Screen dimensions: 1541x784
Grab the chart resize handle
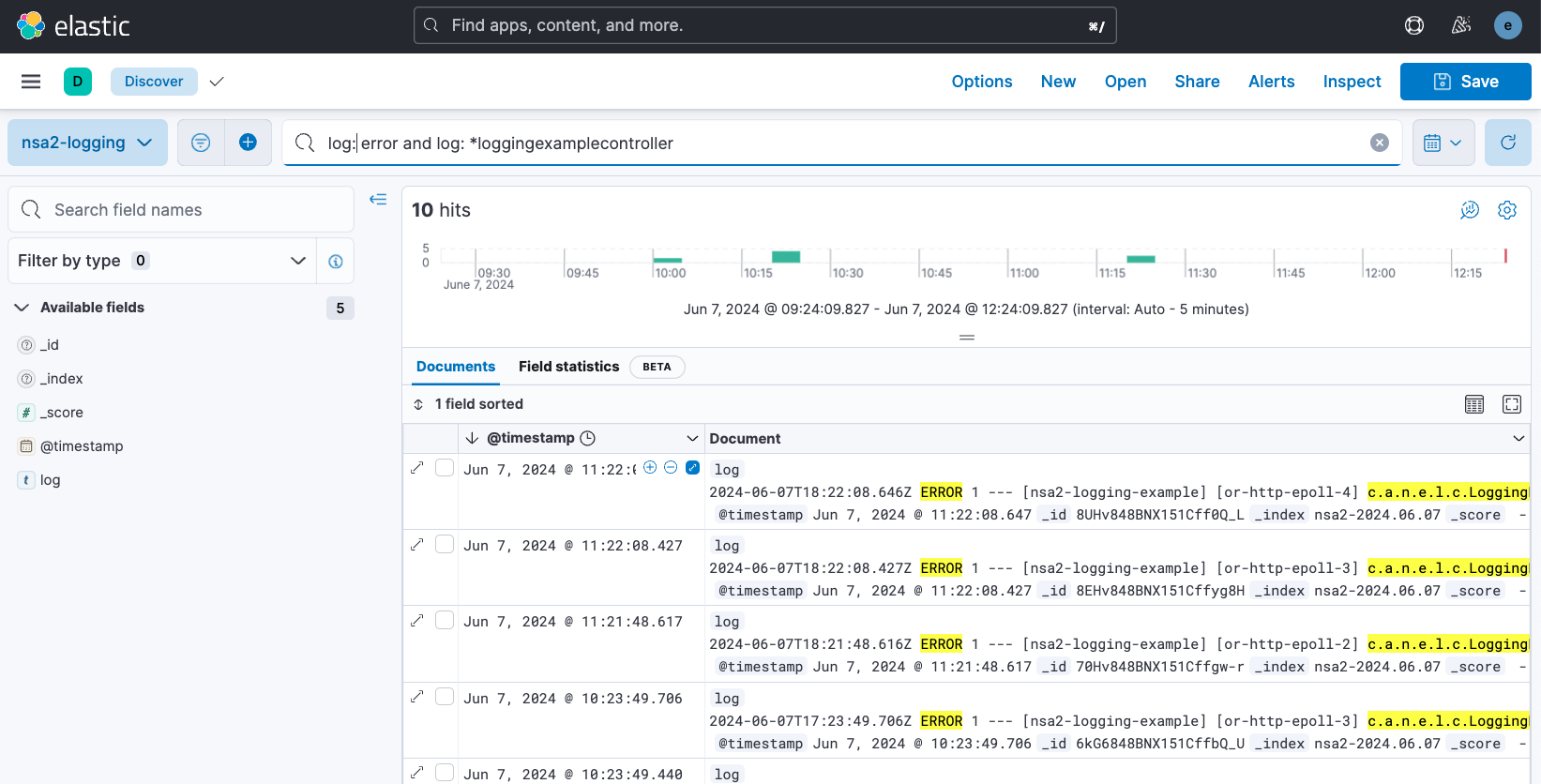pyautogui.click(x=967, y=337)
